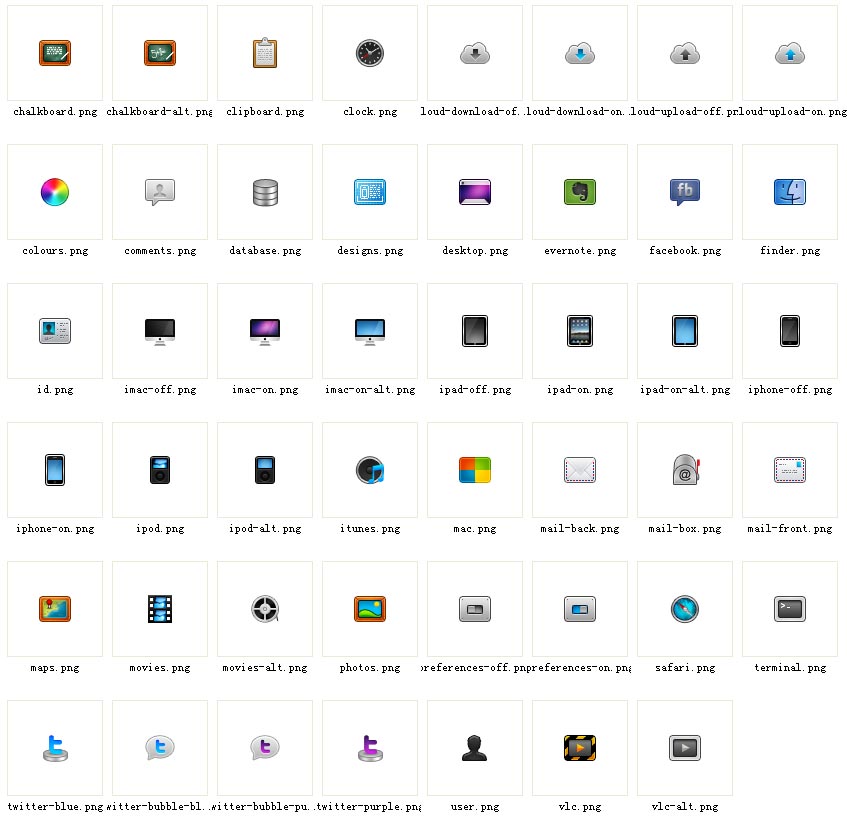Image resolution: width=847 pixels, height=826 pixels.
Task: Open the Safari compass icon
Action: click(x=685, y=609)
